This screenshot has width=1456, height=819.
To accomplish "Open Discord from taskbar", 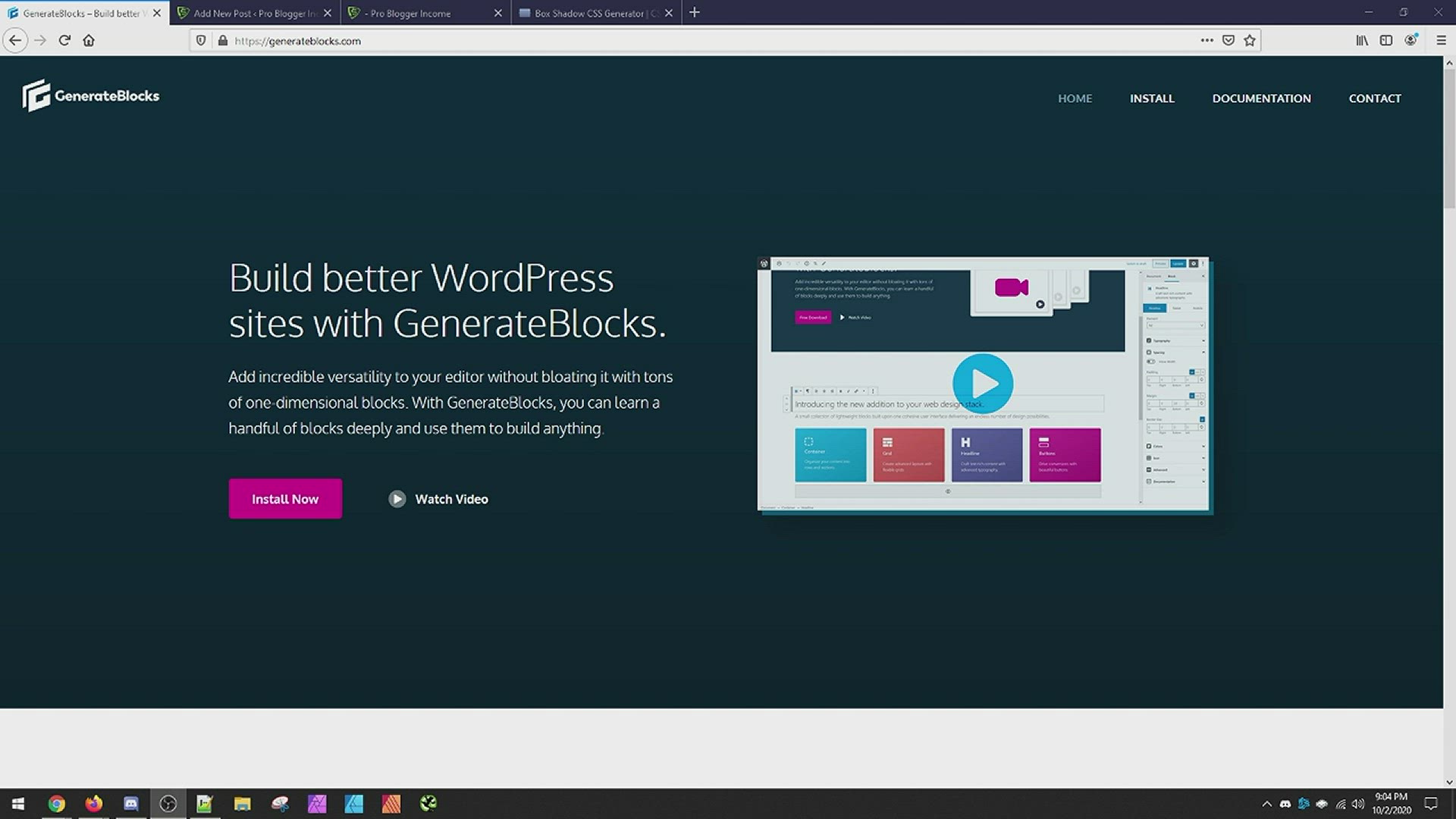I will point(131,804).
